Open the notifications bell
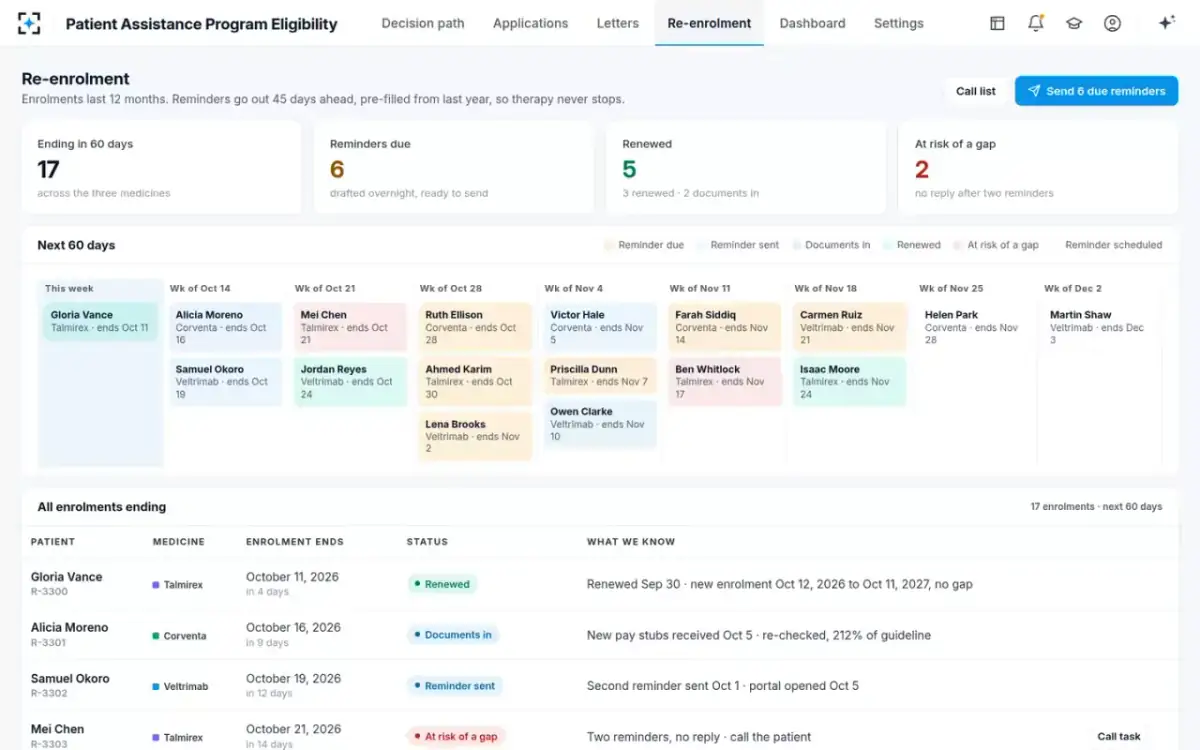Image resolution: width=1200 pixels, height=750 pixels. tap(1036, 23)
